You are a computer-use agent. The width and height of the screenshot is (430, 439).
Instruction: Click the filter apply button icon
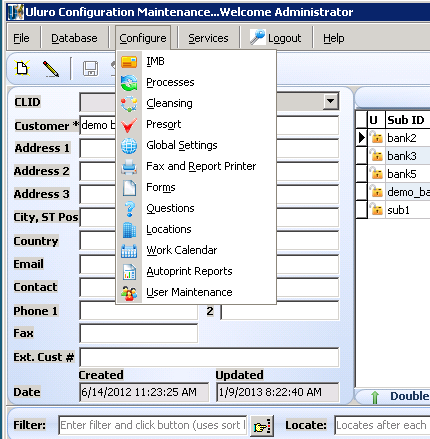(x=262, y=426)
